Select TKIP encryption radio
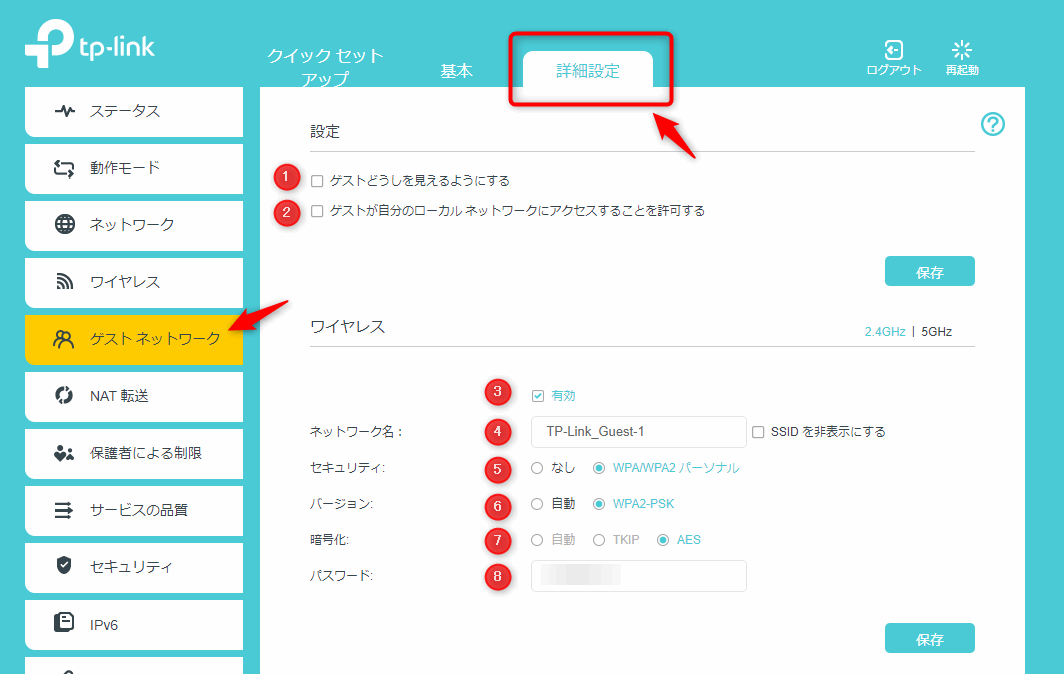The width and height of the screenshot is (1064, 674). point(598,540)
